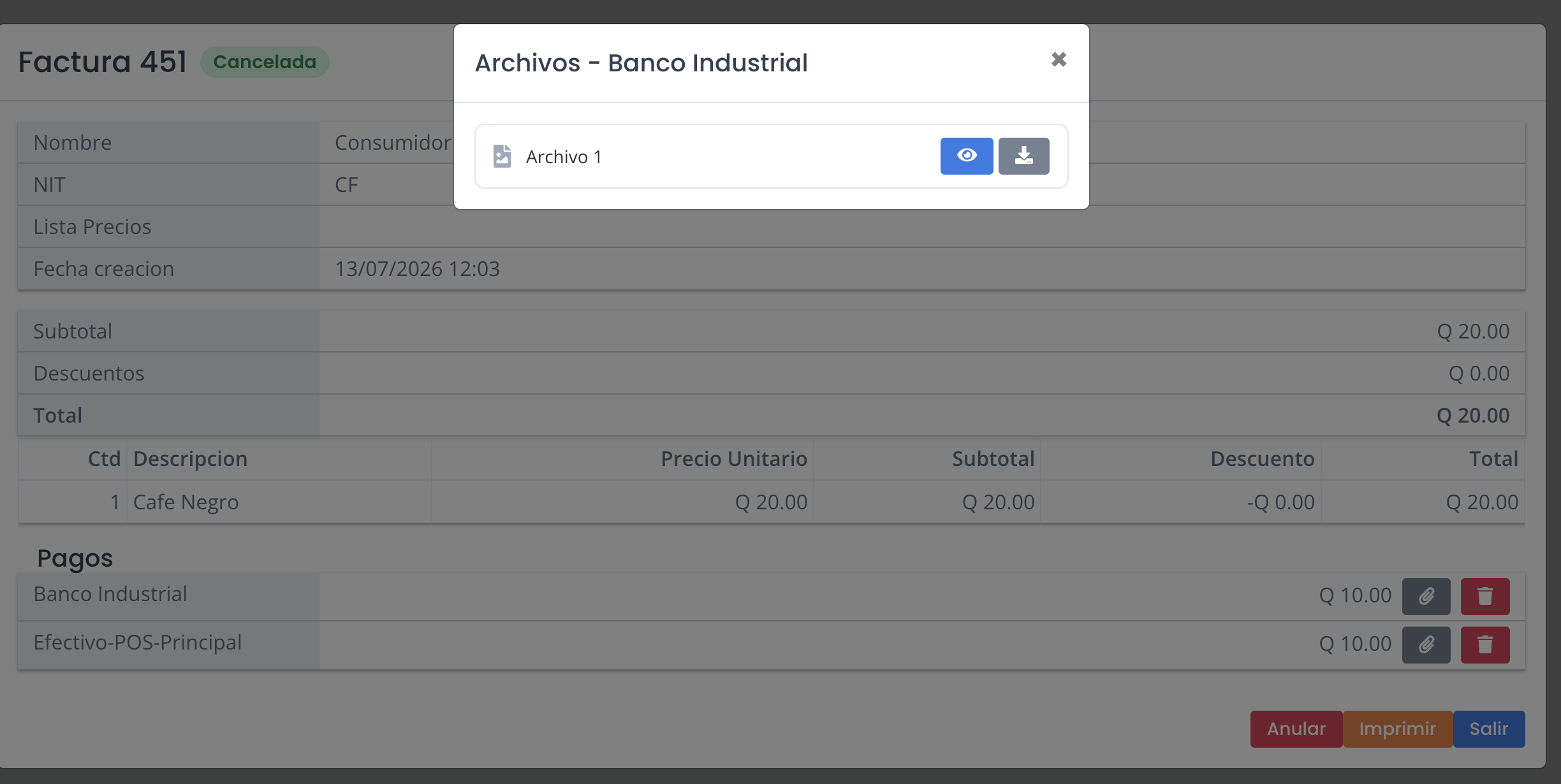Select the Archivo 1 file name

[x=564, y=157]
